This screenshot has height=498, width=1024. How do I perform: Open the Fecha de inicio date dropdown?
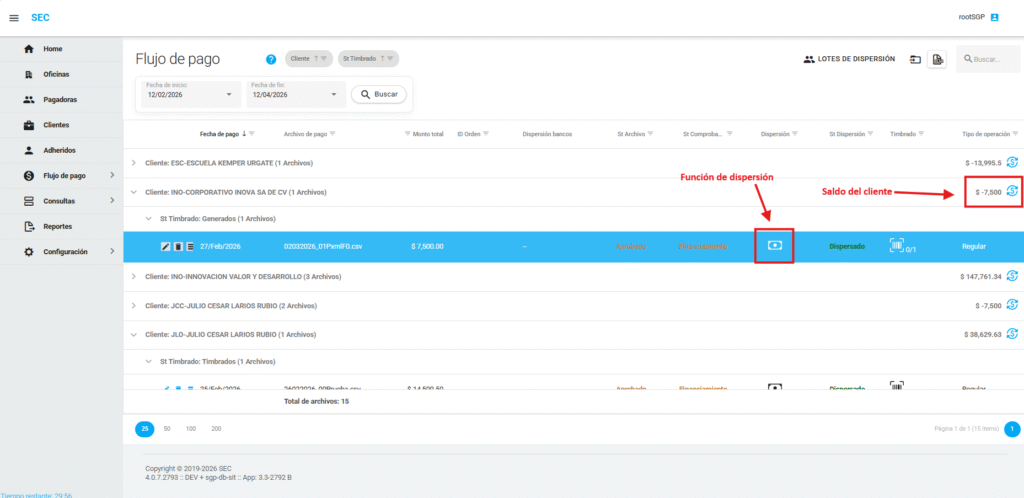pos(228,95)
